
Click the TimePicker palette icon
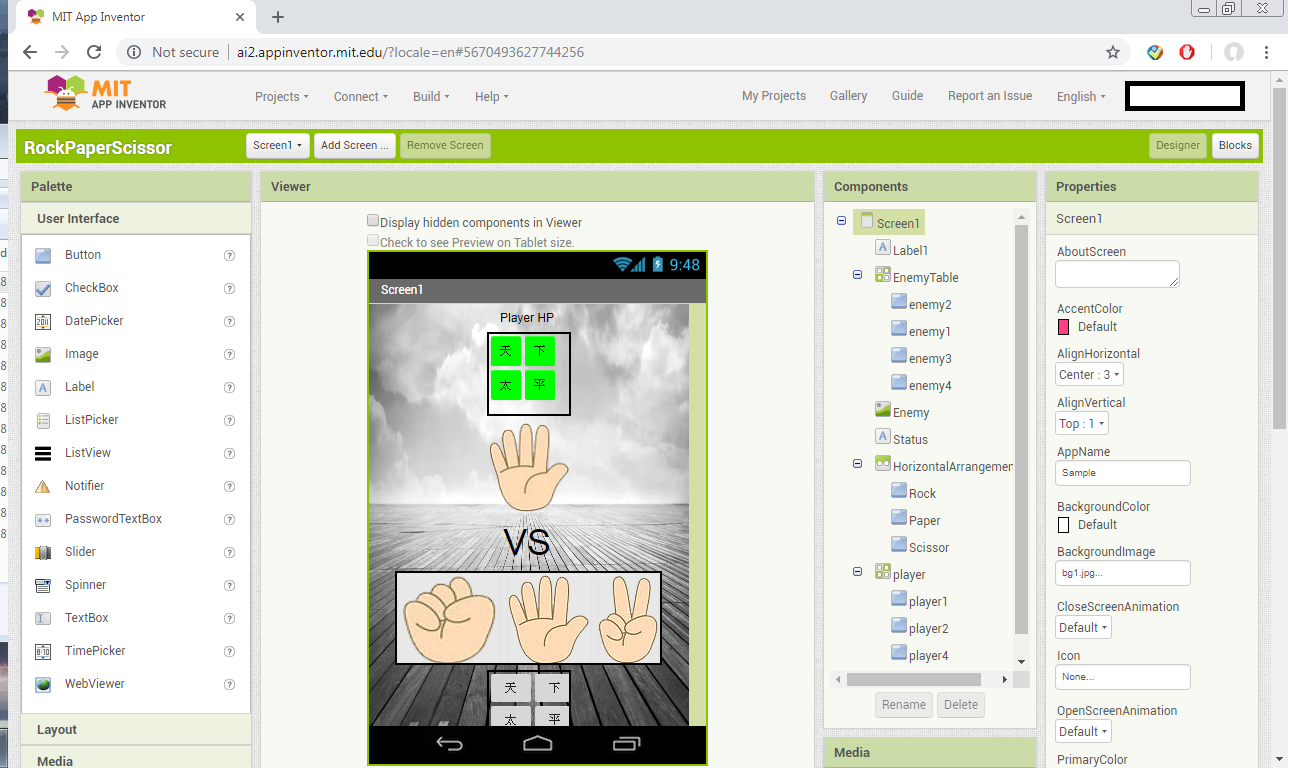[x=43, y=651]
